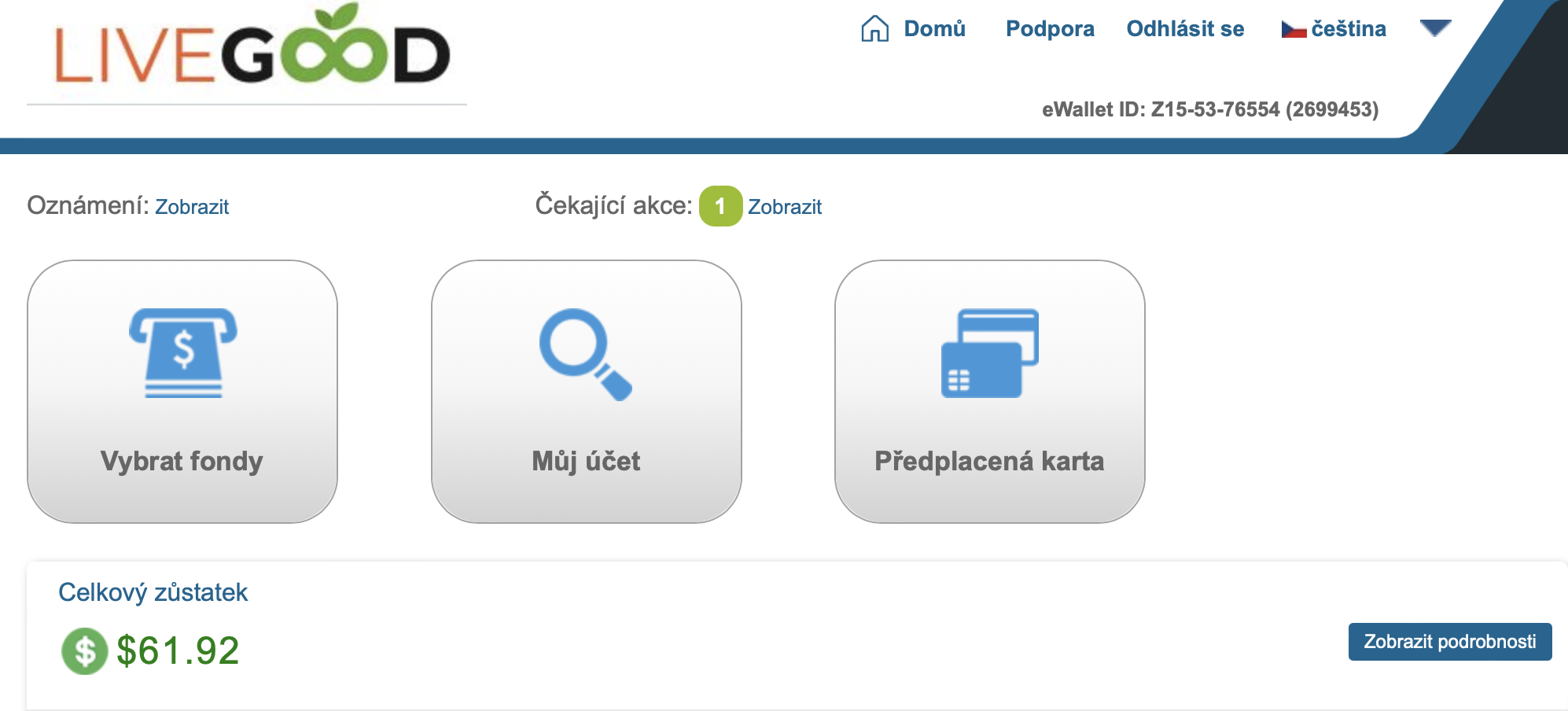The width and height of the screenshot is (1568, 711).
Task: View pending actions via Čekající akce Zobrazit
Action: (785, 207)
